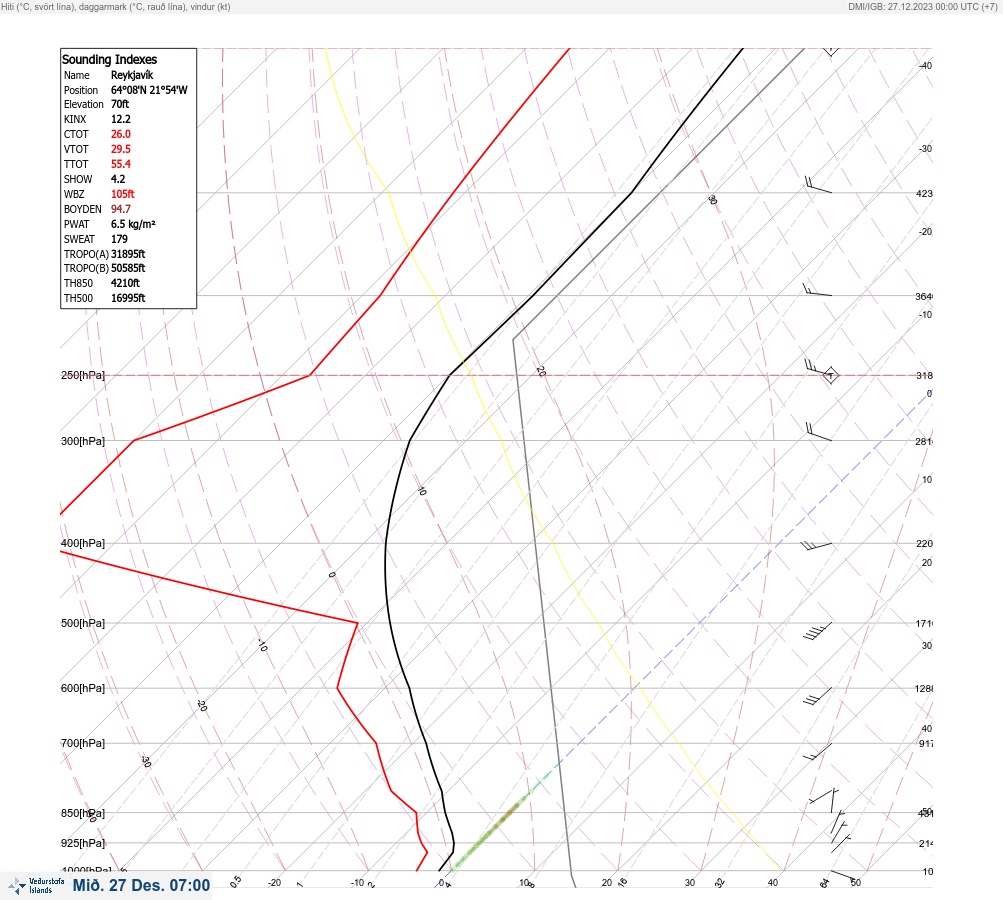Select the station name Reykjavík

(132, 75)
